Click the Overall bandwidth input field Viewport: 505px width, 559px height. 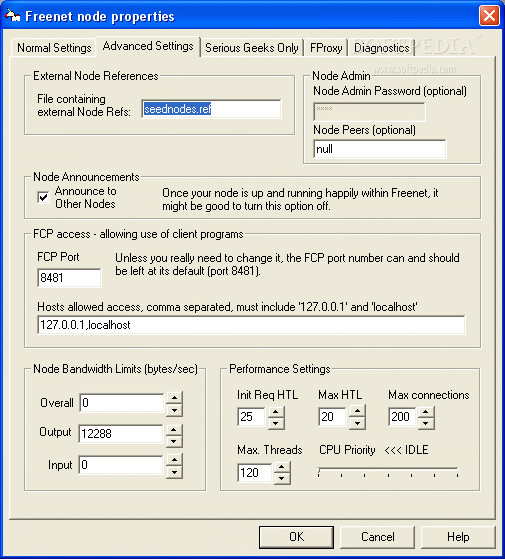122,403
